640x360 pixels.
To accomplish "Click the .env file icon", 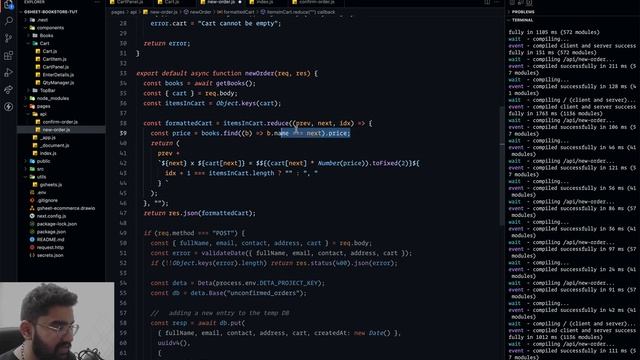I will pos(32,192).
